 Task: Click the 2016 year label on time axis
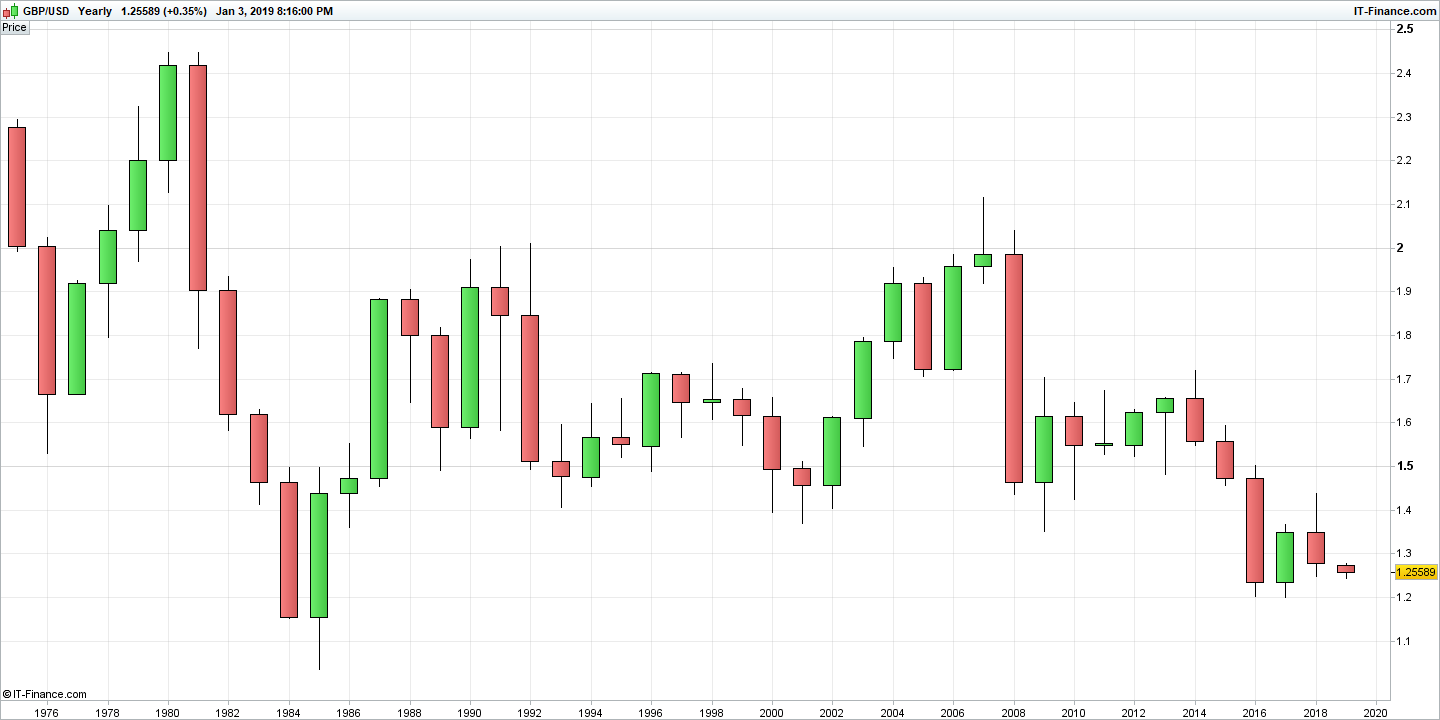tap(1255, 713)
